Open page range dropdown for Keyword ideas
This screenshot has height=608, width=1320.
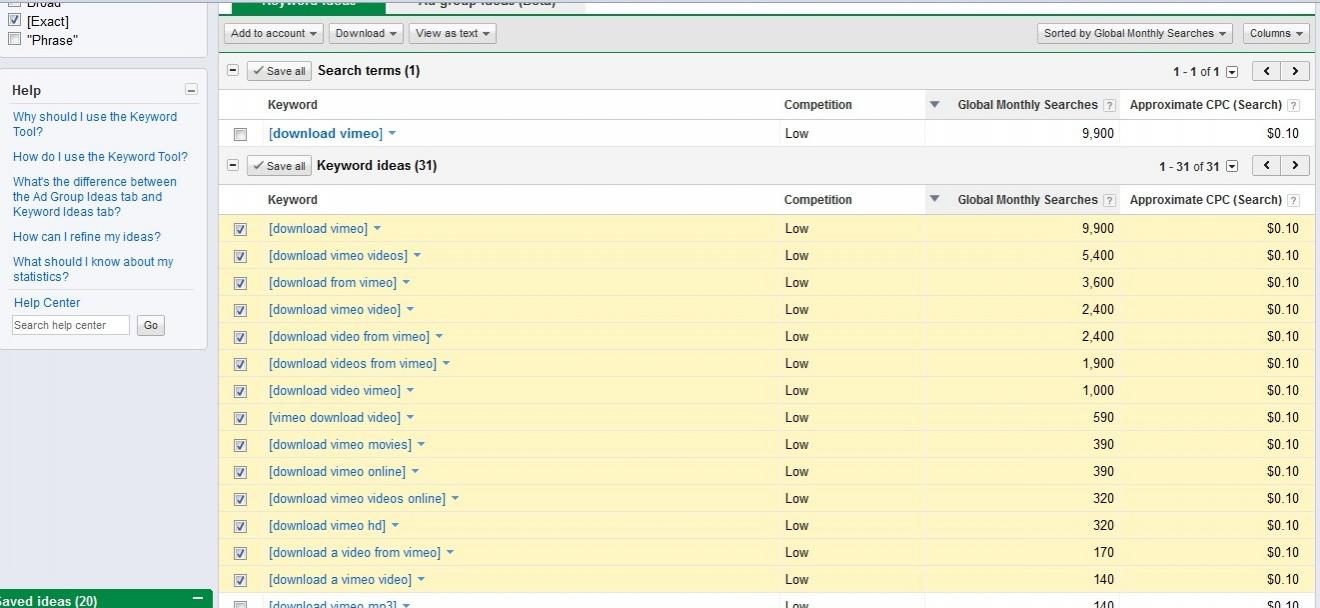(1232, 167)
